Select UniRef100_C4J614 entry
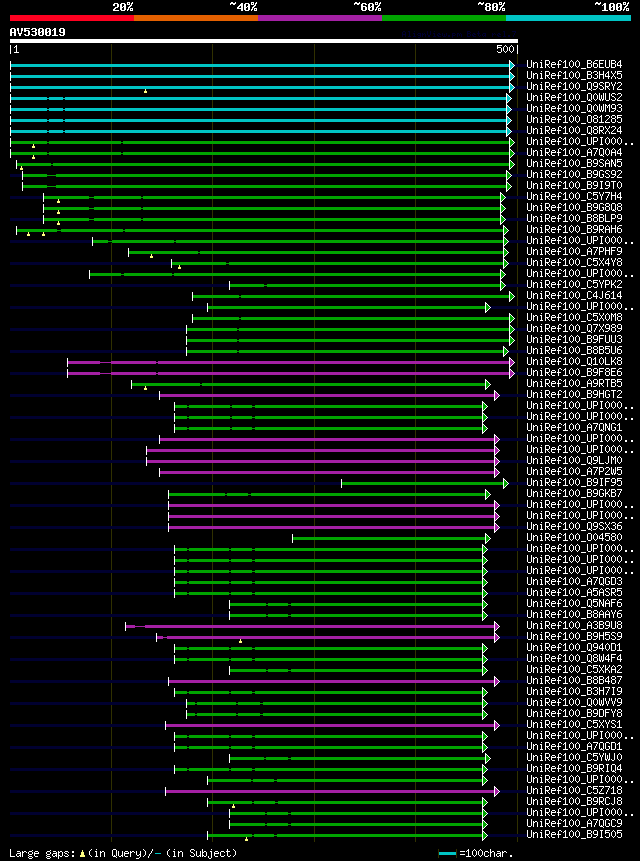 click(x=574, y=295)
